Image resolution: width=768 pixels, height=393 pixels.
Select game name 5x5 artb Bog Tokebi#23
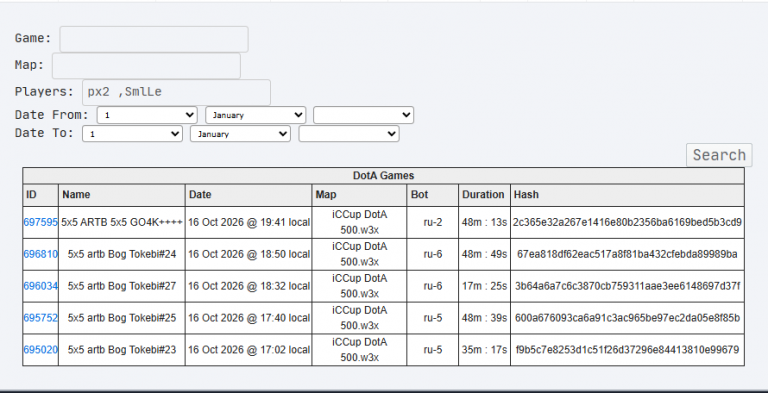click(122, 350)
